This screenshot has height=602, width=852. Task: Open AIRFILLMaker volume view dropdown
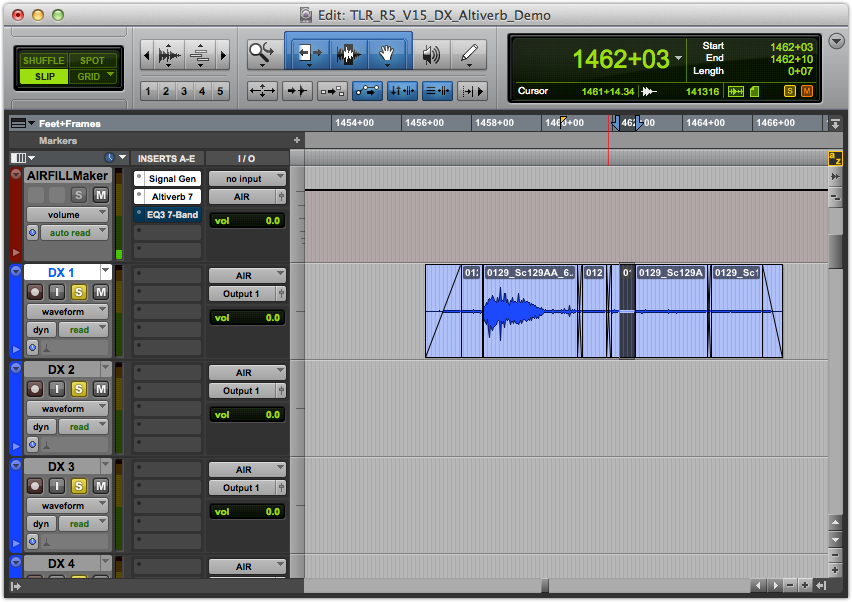67,214
